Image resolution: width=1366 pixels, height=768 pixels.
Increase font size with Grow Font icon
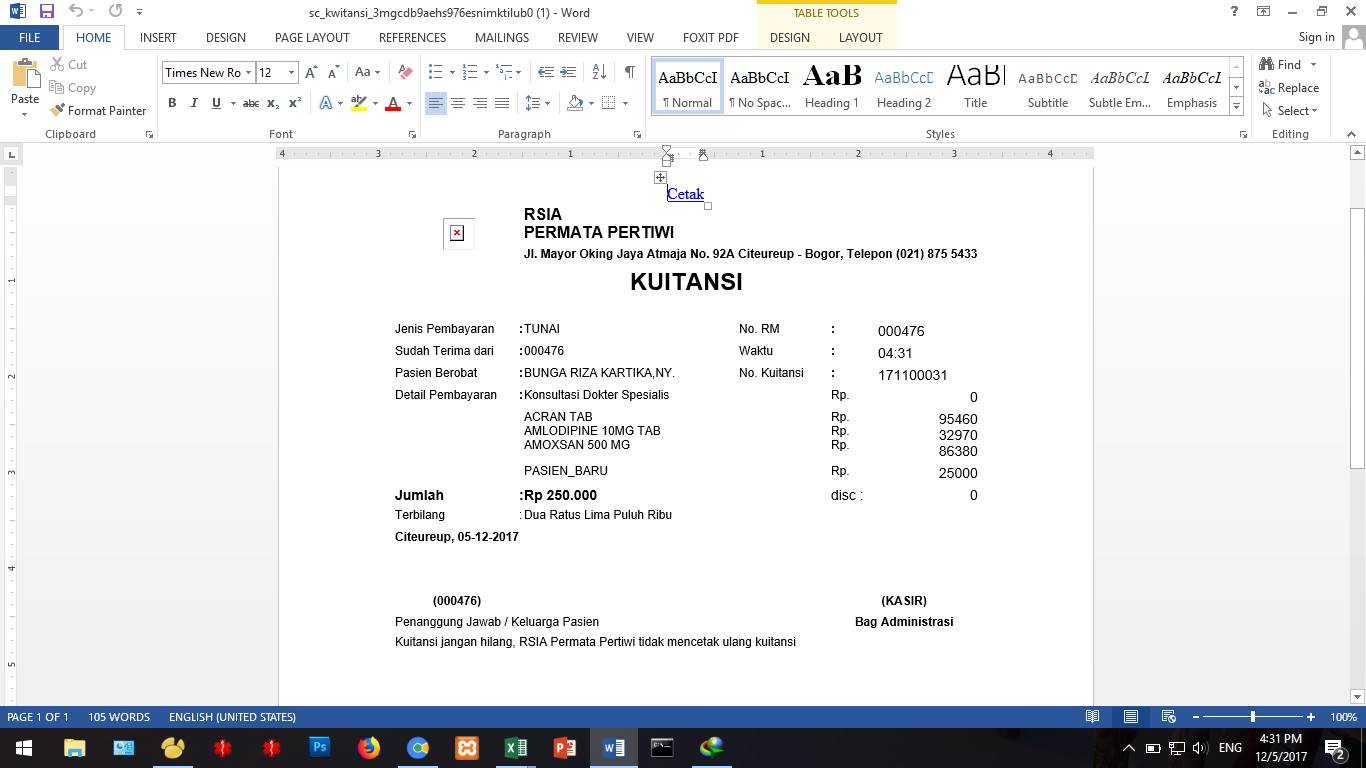(311, 73)
